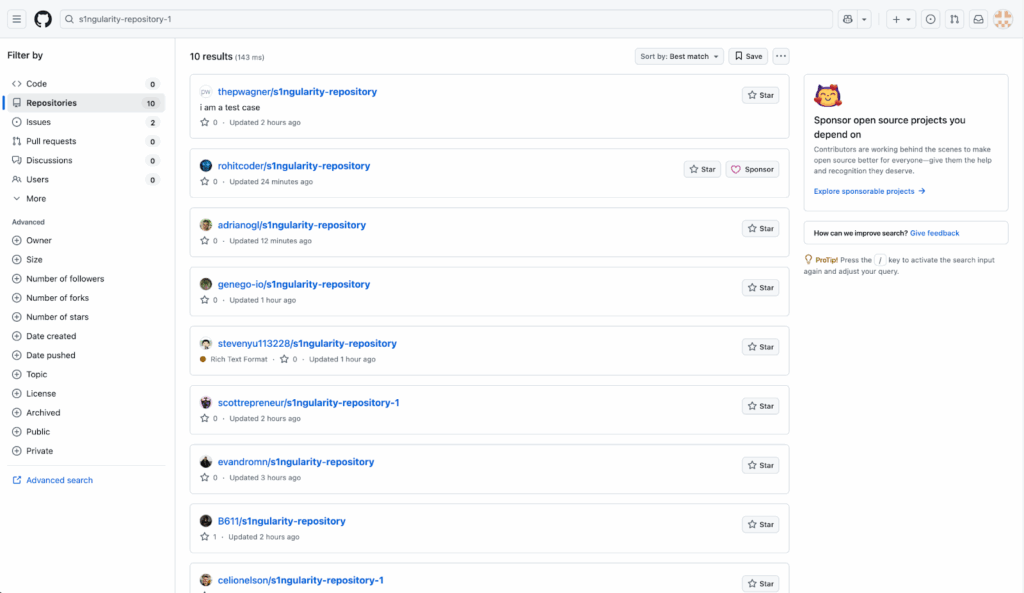
Task: Star rohitcoder's repository
Action: coord(703,169)
